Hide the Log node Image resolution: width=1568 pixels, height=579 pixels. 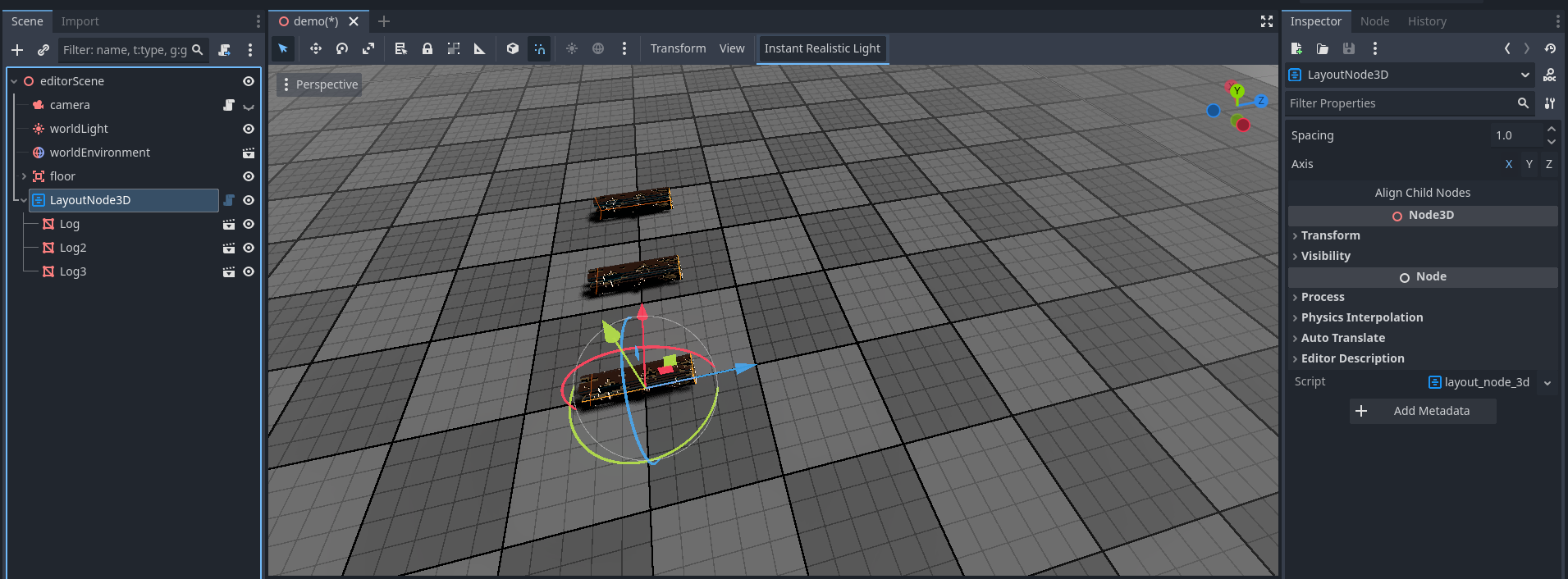pyautogui.click(x=249, y=224)
